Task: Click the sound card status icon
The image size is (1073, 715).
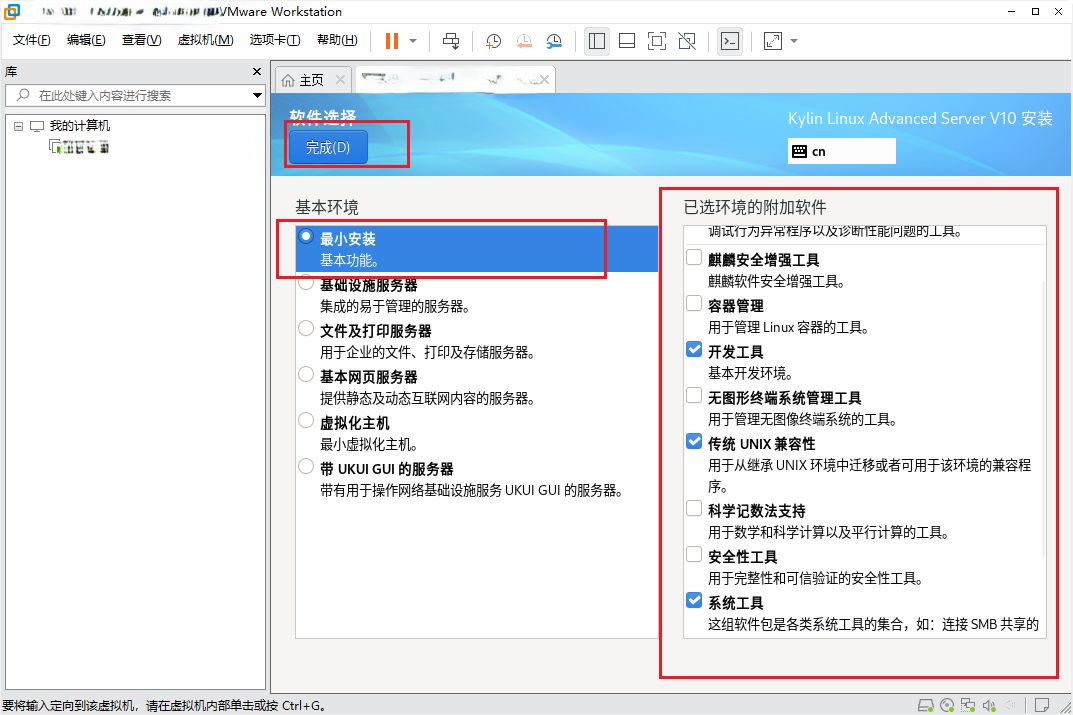Action: [x=990, y=705]
